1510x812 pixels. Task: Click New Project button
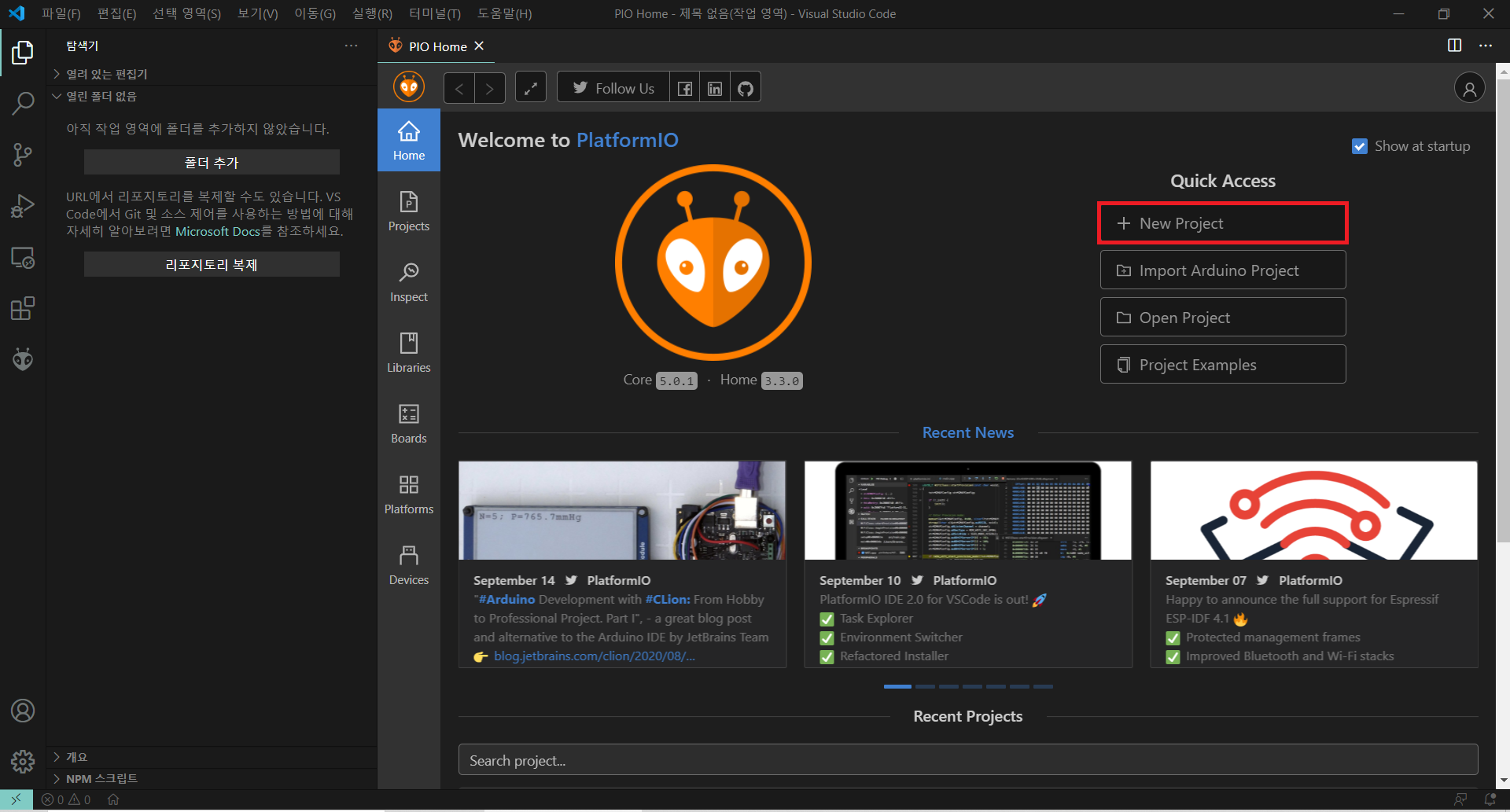(x=1223, y=223)
